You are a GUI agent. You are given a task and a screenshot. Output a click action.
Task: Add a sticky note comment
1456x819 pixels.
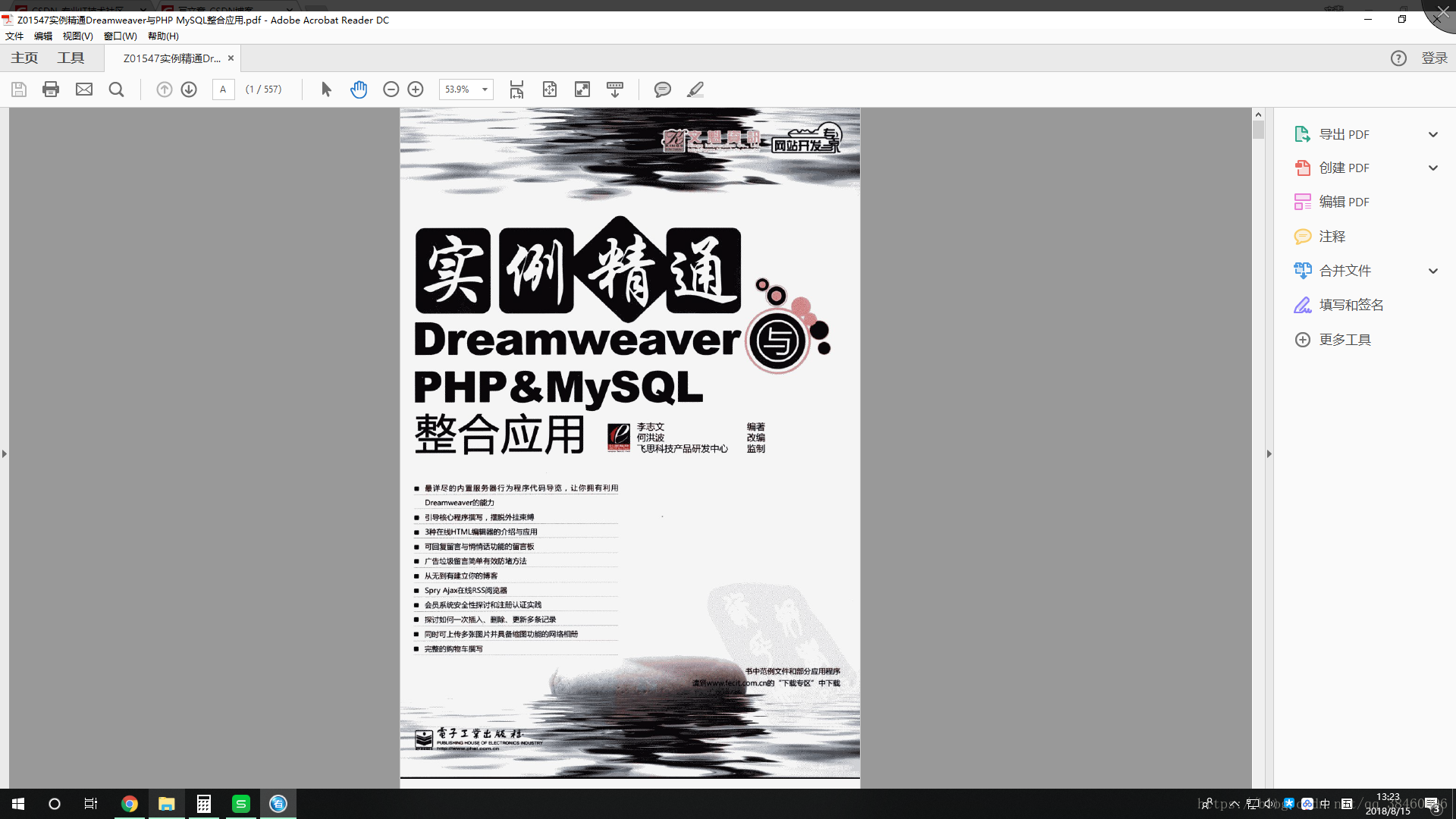(663, 89)
